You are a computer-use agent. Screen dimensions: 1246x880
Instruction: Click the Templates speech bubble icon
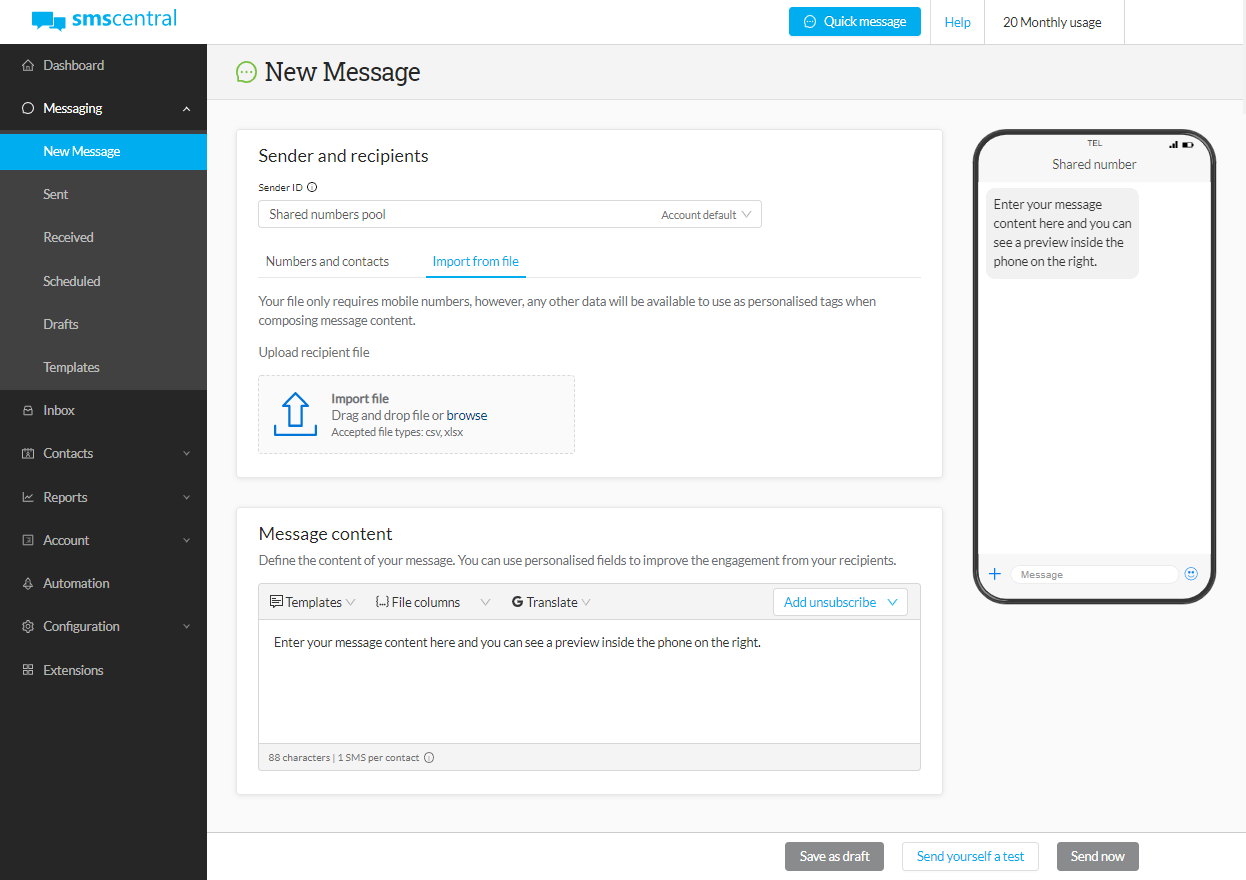point(276,602)
